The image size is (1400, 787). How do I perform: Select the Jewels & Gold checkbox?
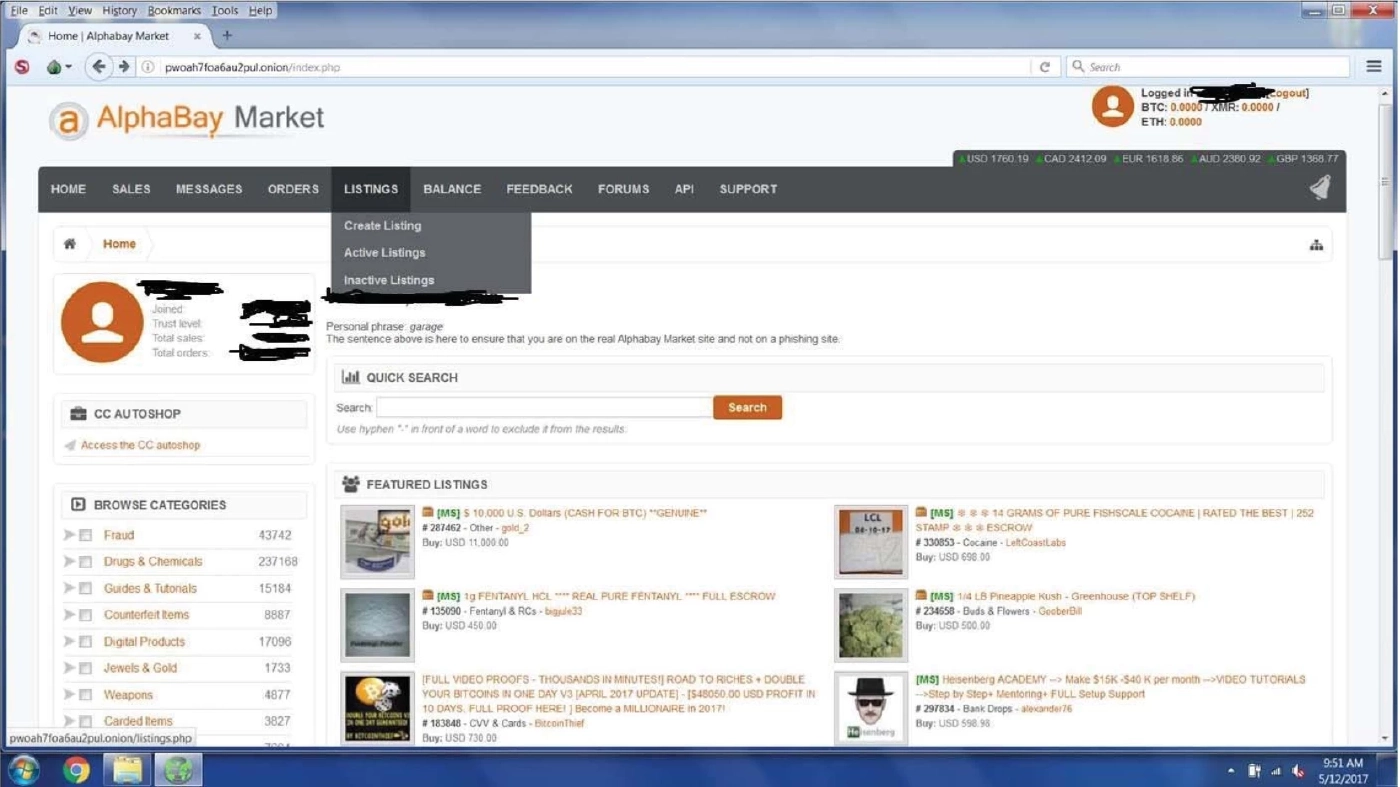coord(86,668)
